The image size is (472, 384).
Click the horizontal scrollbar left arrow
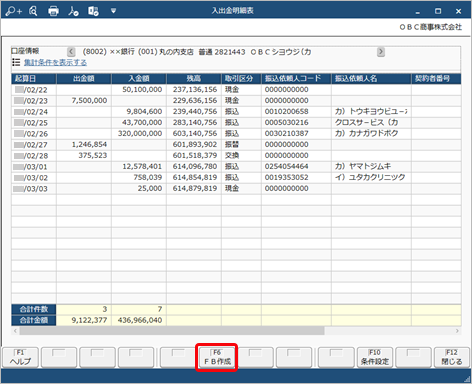pyautogui.click(x=15, y=331)
